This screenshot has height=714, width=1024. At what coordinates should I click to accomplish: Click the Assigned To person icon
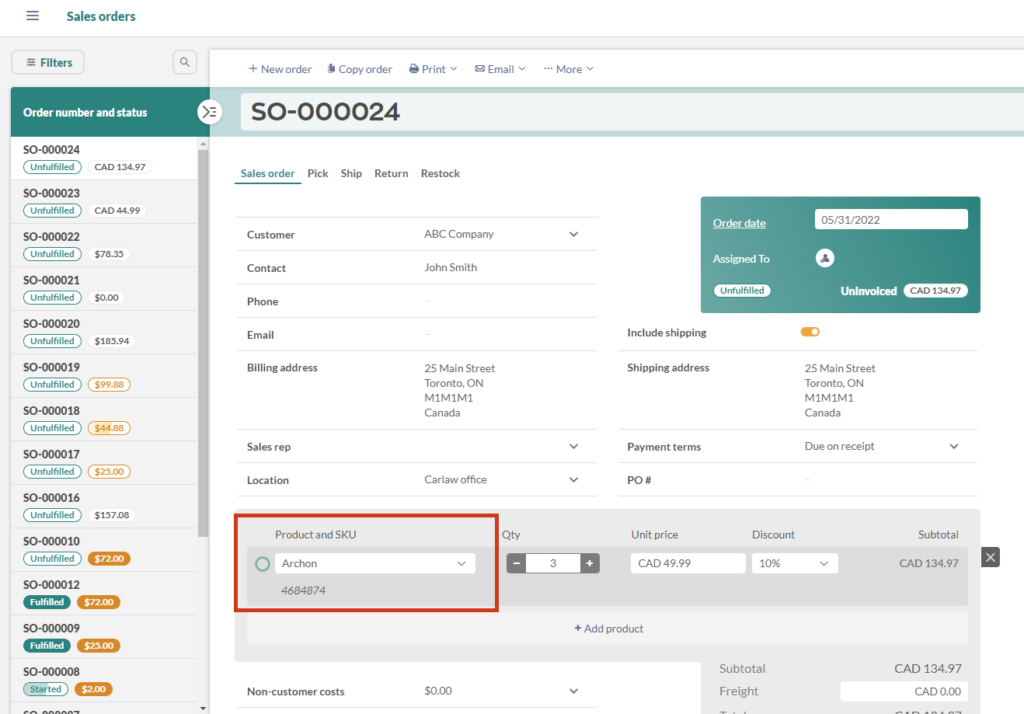[x=824, y=258]
